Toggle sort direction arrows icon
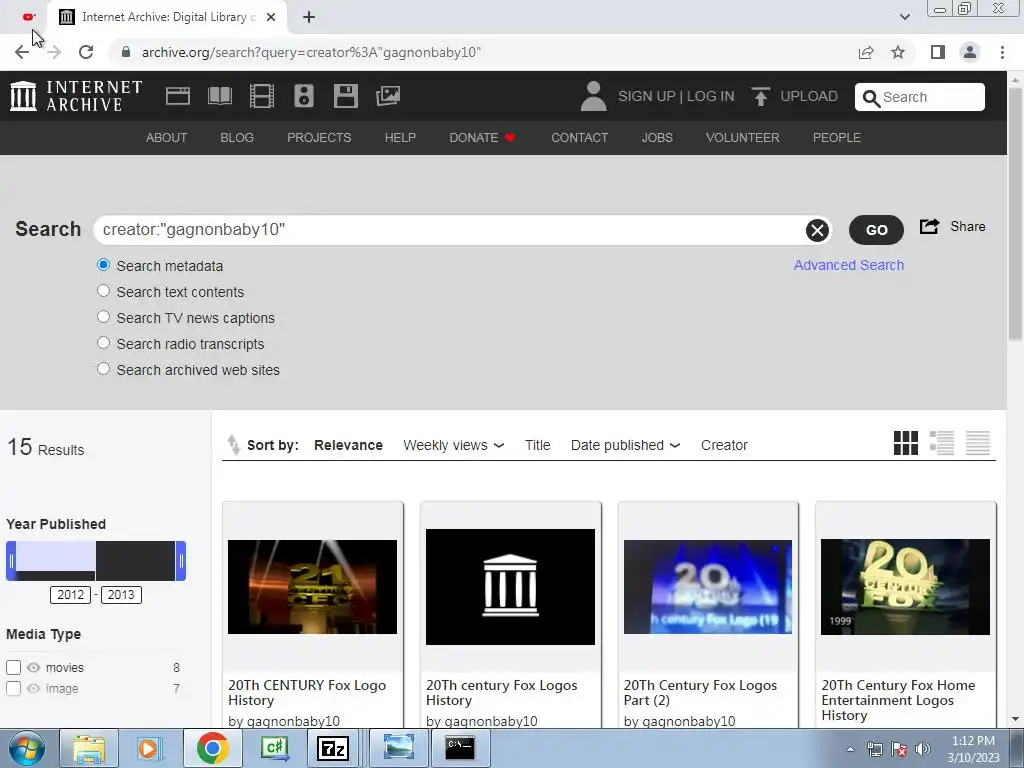 [x=233, y=444]
